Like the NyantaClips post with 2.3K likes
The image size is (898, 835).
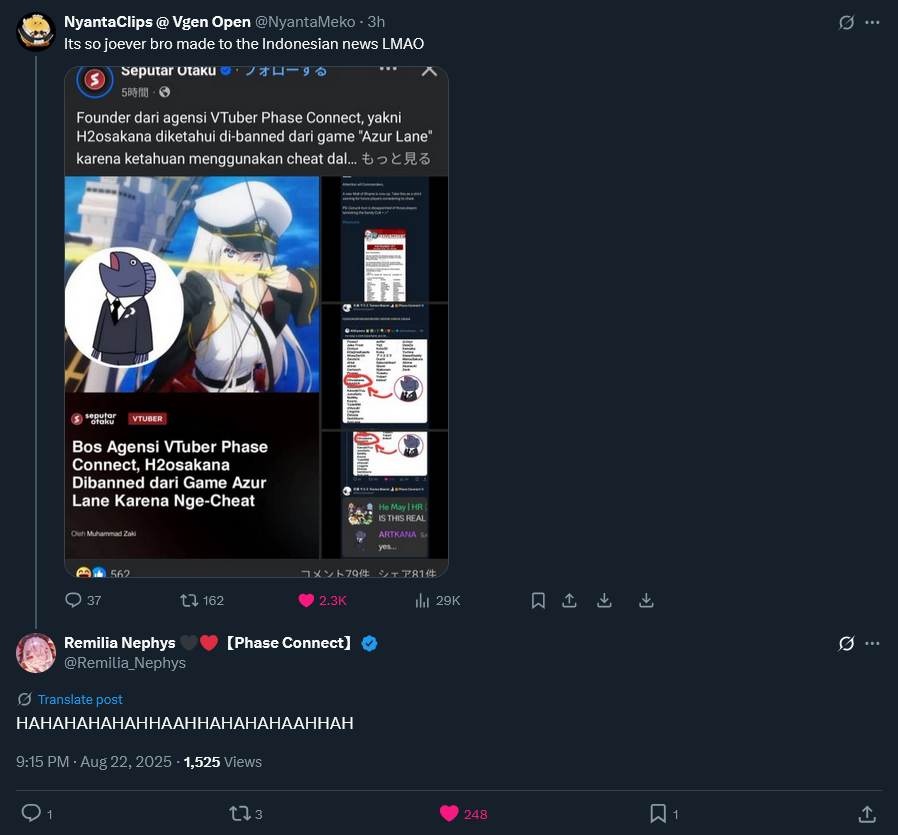306,600
